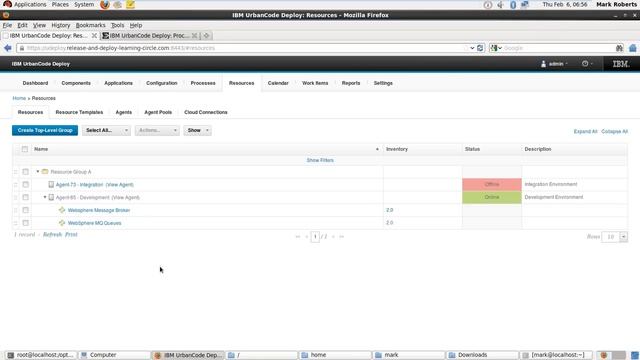
Task: Click the Agent-85 agent icon
Action: click(x=51, y=198)
